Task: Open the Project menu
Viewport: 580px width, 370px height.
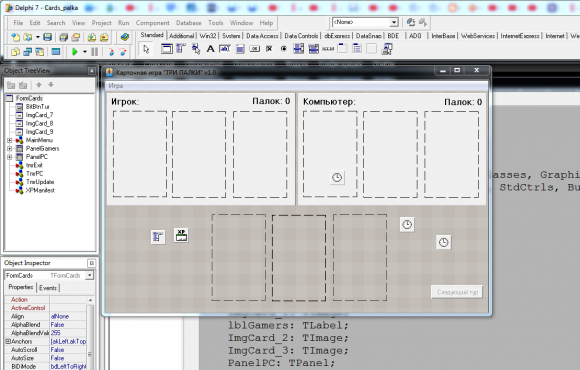Action: click(x=101, y=23)
